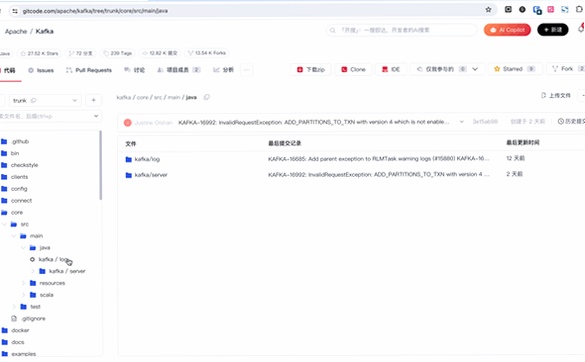Open the more options ellipsis tab
Screen dimensions: 585x362
coord(246,70)
